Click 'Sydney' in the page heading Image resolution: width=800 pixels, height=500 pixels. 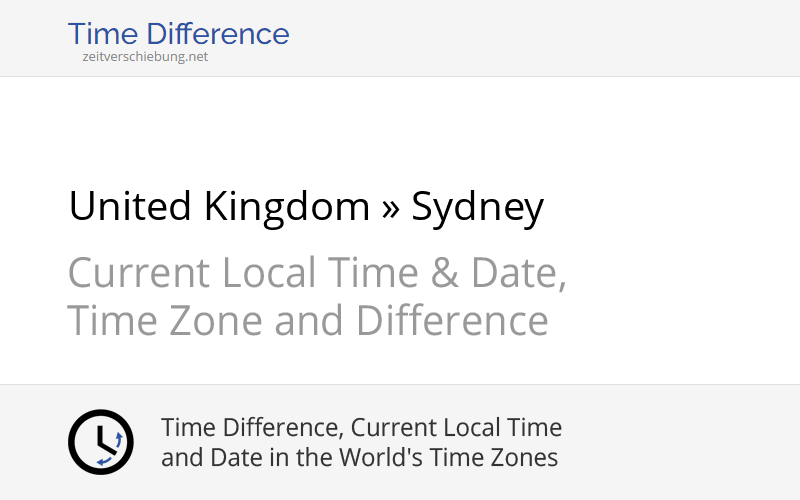pos(478,207)
